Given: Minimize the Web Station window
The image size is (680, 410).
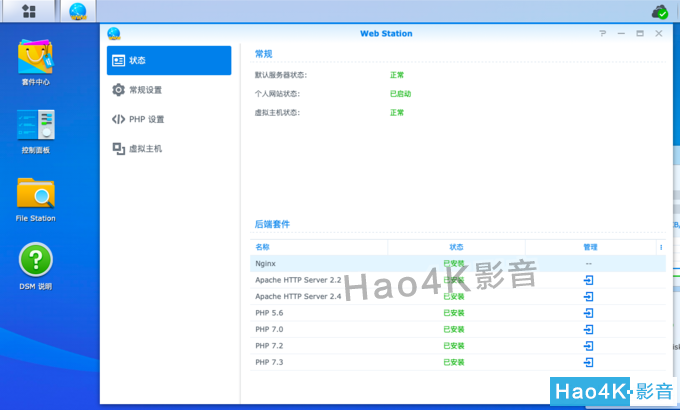Looking at the screenshot, I should [621, 33].
